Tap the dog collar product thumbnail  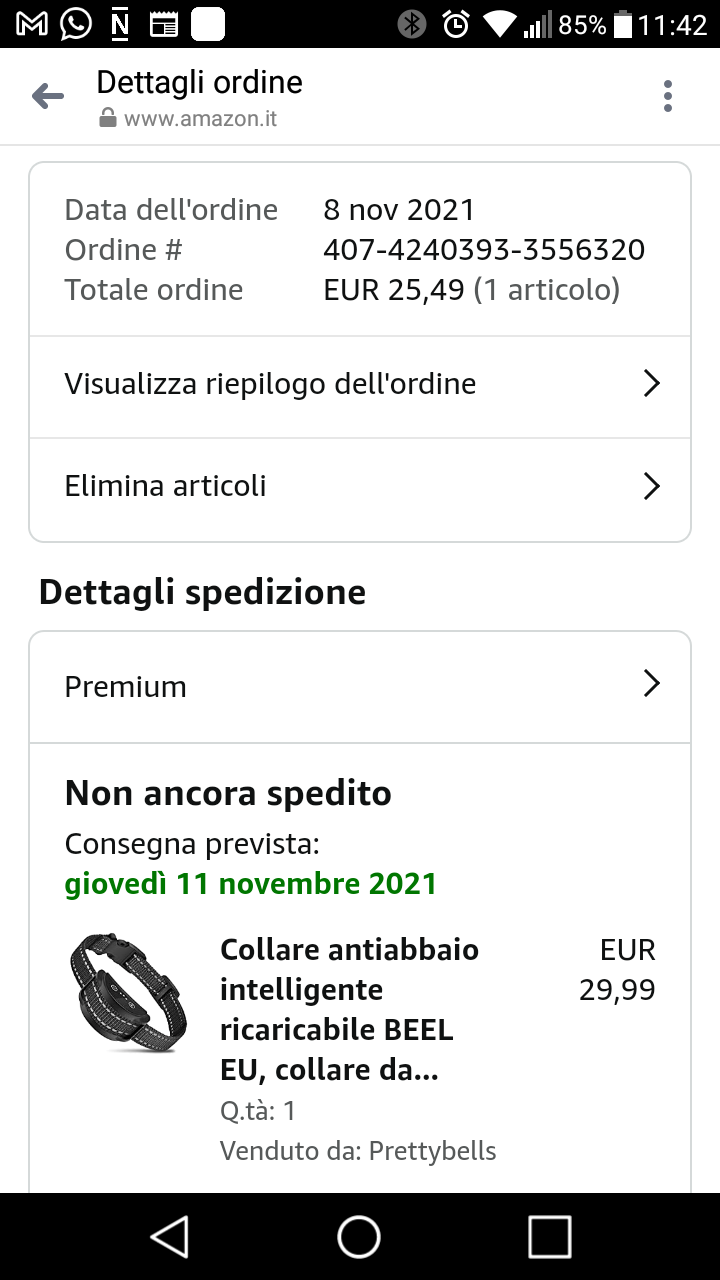[x=128, y=992]
